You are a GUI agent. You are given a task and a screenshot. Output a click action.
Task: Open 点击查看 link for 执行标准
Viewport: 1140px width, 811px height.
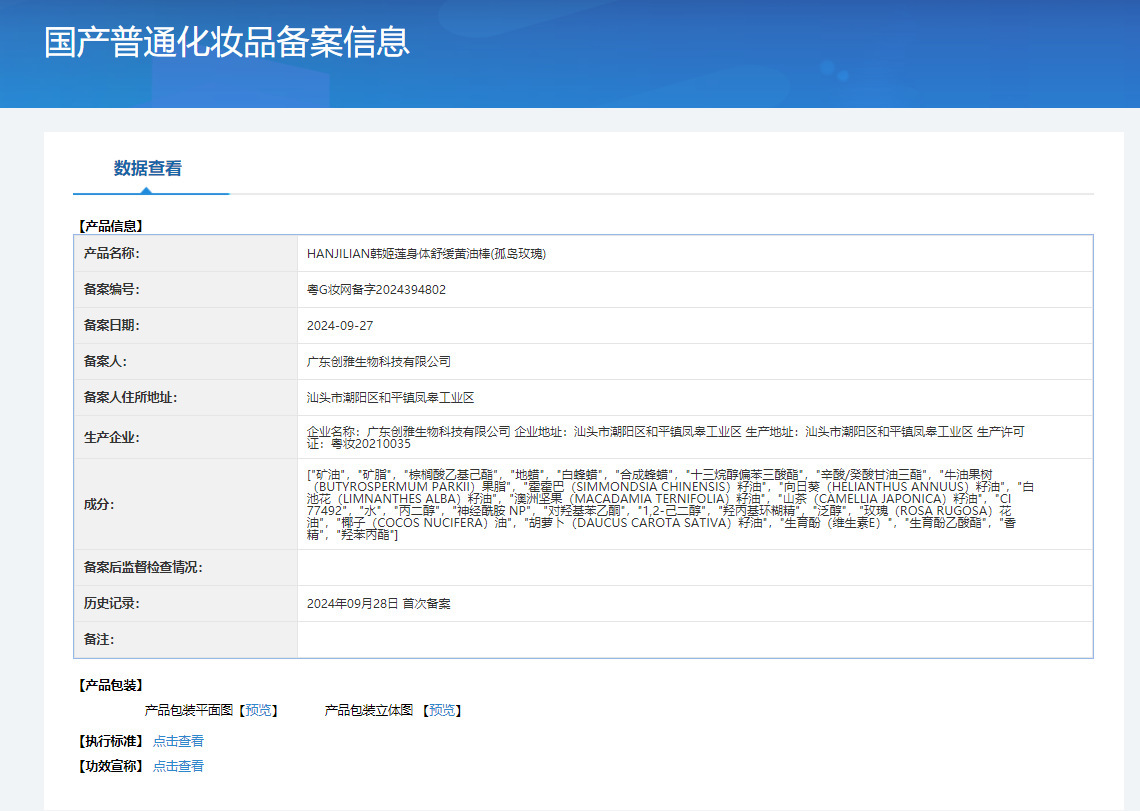(x=178, y=741)
